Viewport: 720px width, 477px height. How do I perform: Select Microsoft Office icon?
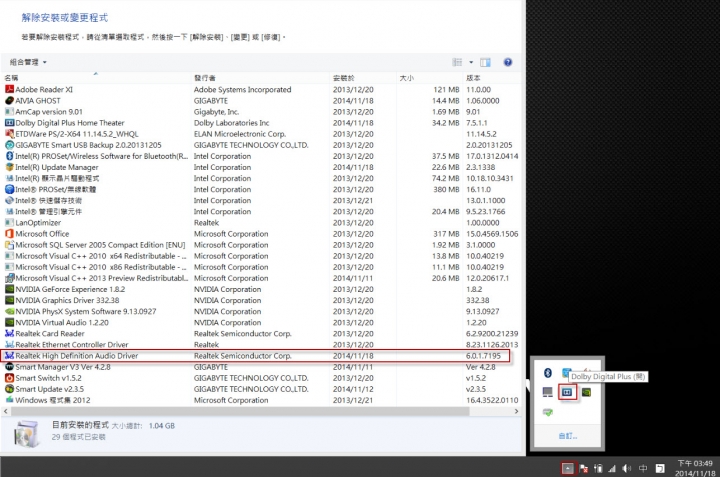tap(9, 234)
